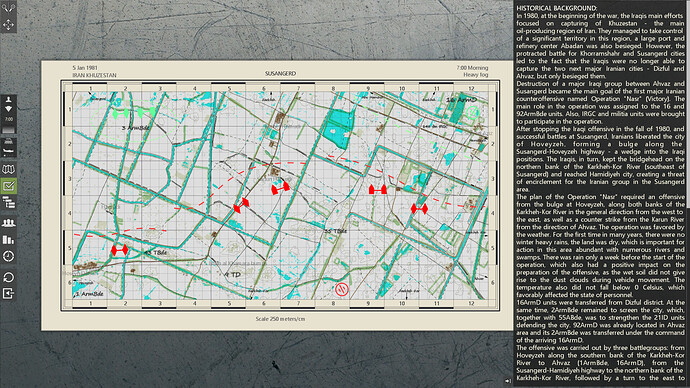Click the speaker icon below the text panel
Viewport: 690px width, 388px height.
pyautogui.click(x=508, y=381)
